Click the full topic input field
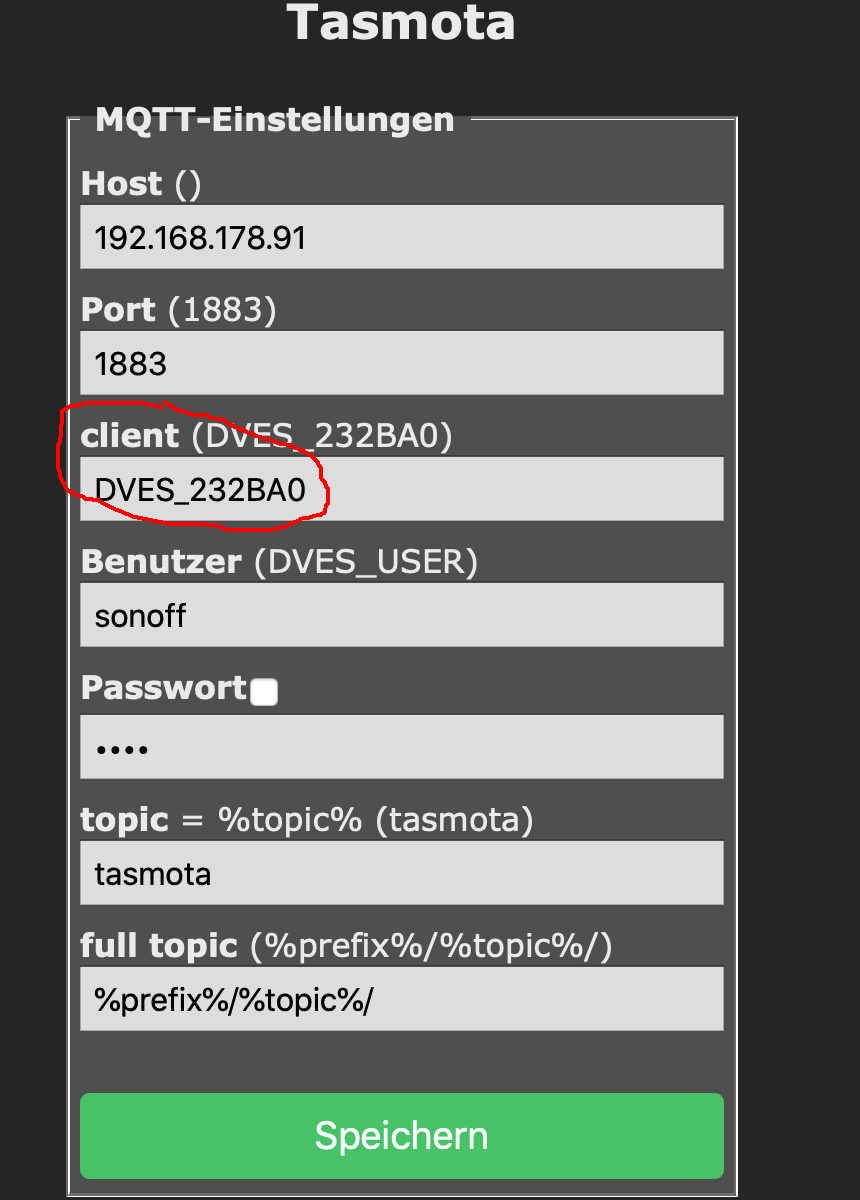This screenshot has height=1200, width=860. (x=401, y=999)
